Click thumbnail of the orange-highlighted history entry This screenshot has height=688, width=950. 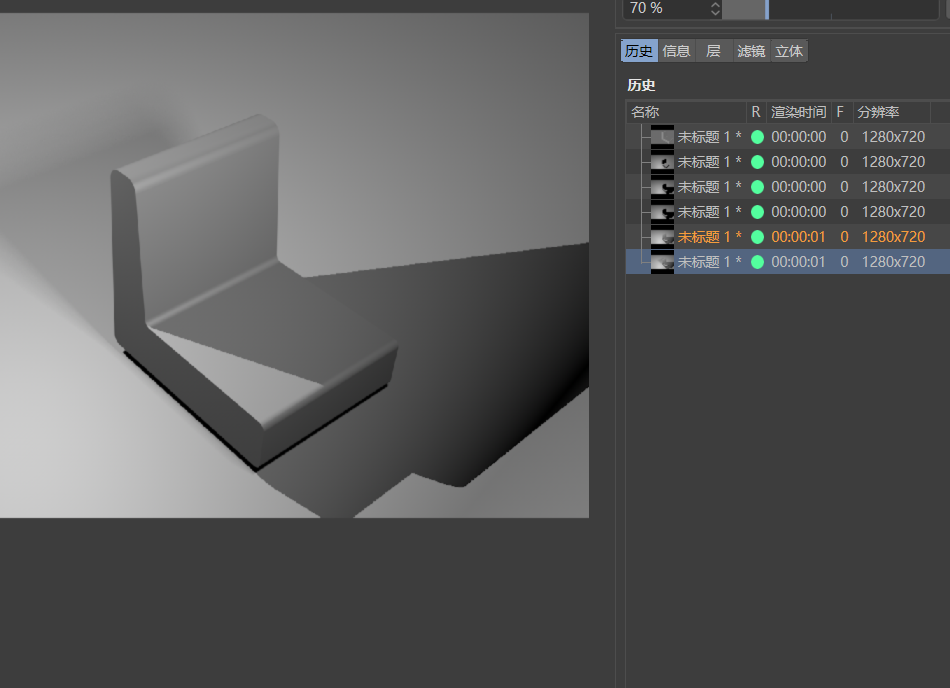point(662,237)
